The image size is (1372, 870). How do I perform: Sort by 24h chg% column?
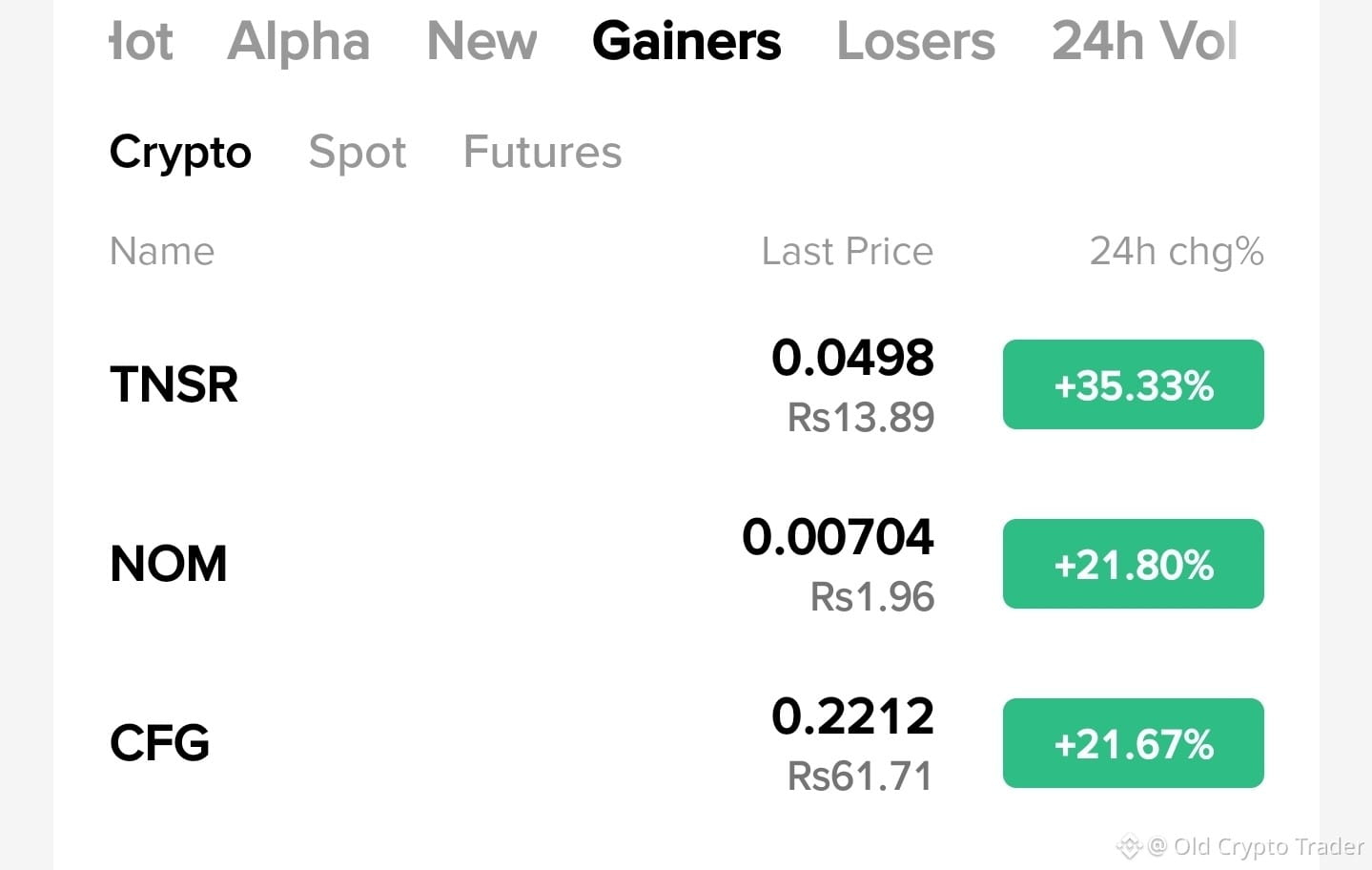(1177, 252)
